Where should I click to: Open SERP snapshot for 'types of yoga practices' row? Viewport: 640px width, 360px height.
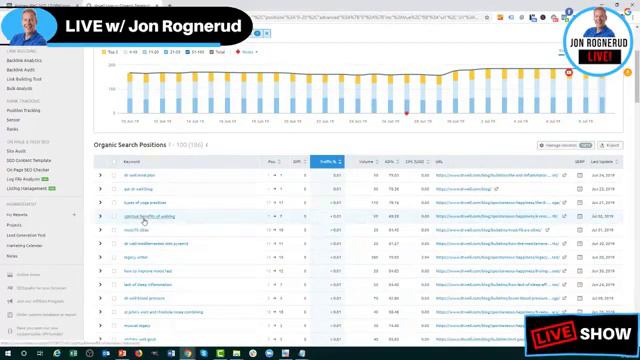point(580,202)
